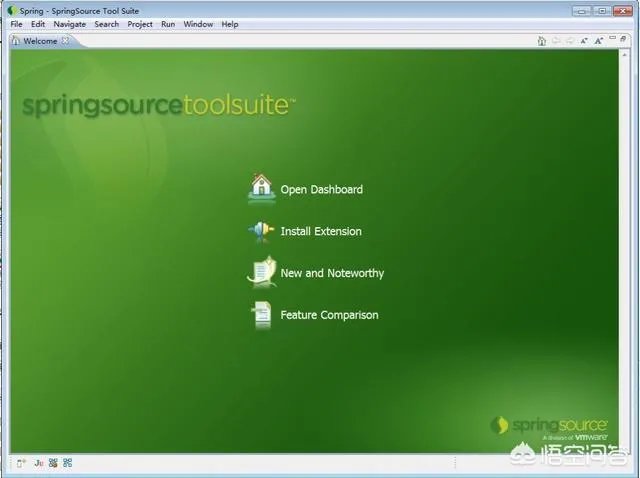Open the JUnit fast view icon

pyautogui.click(x=39, y=463)
